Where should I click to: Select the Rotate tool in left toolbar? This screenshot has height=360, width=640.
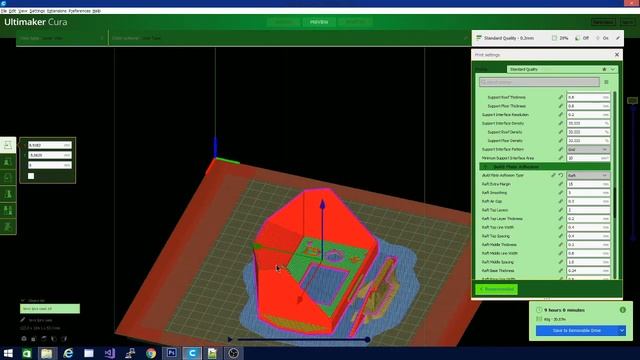(8, 178)
